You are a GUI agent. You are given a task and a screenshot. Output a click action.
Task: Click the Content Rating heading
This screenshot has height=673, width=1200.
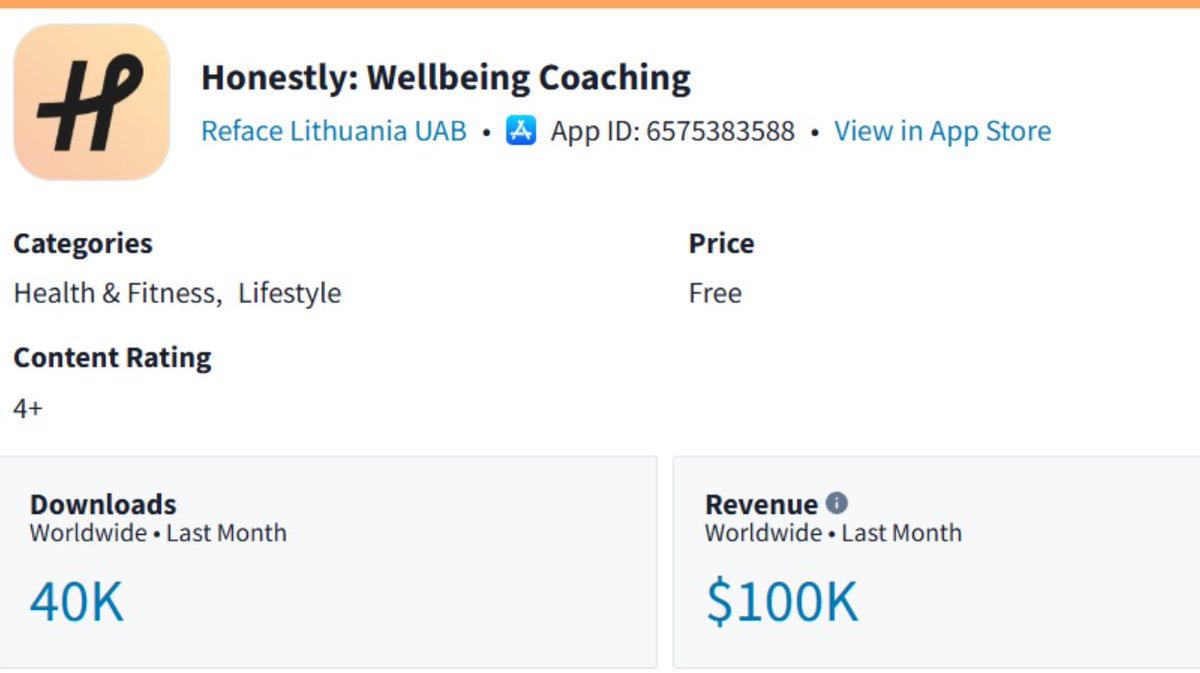[113, 358]
